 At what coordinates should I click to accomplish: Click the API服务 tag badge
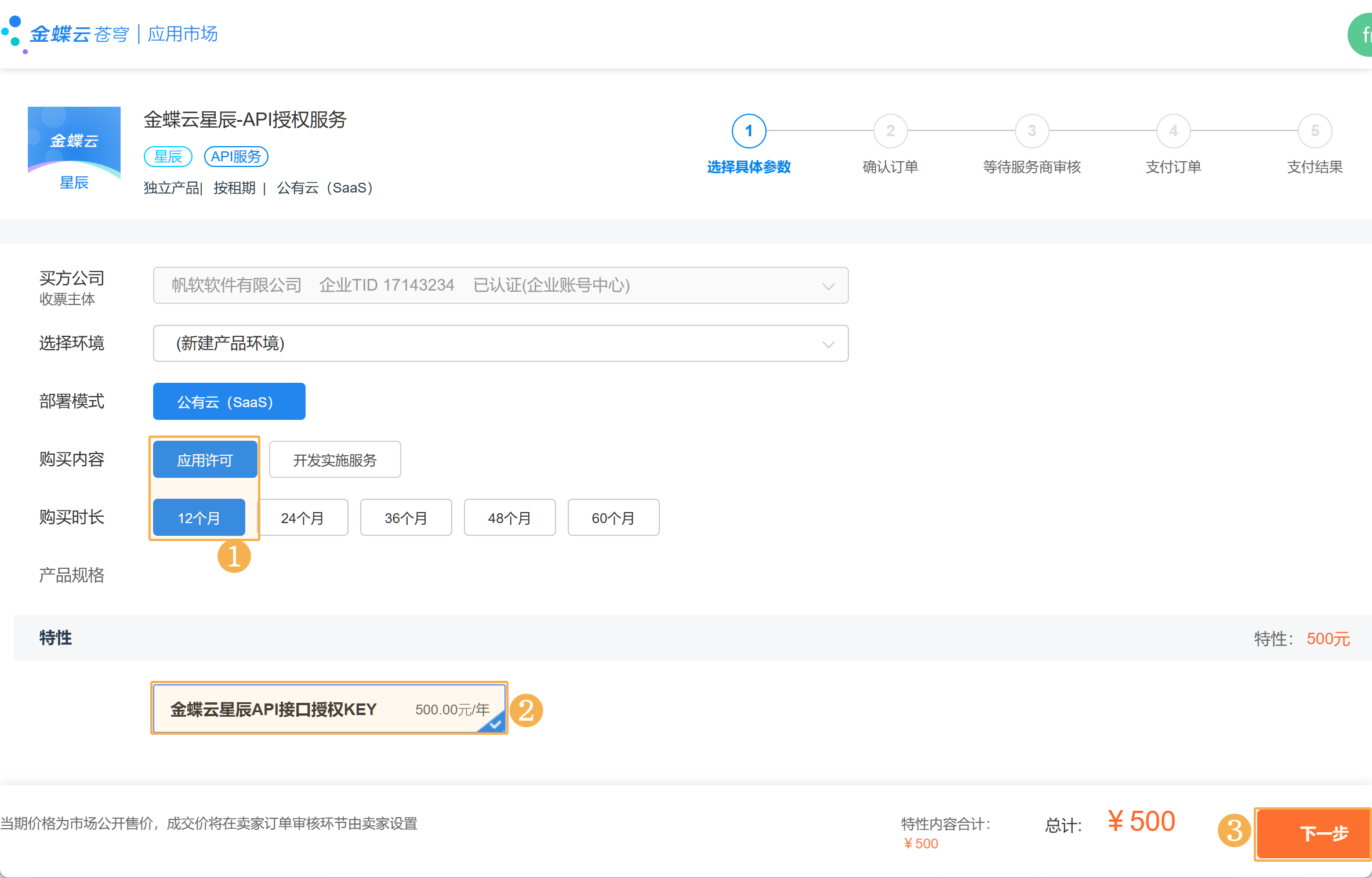[x=236, y=157]
